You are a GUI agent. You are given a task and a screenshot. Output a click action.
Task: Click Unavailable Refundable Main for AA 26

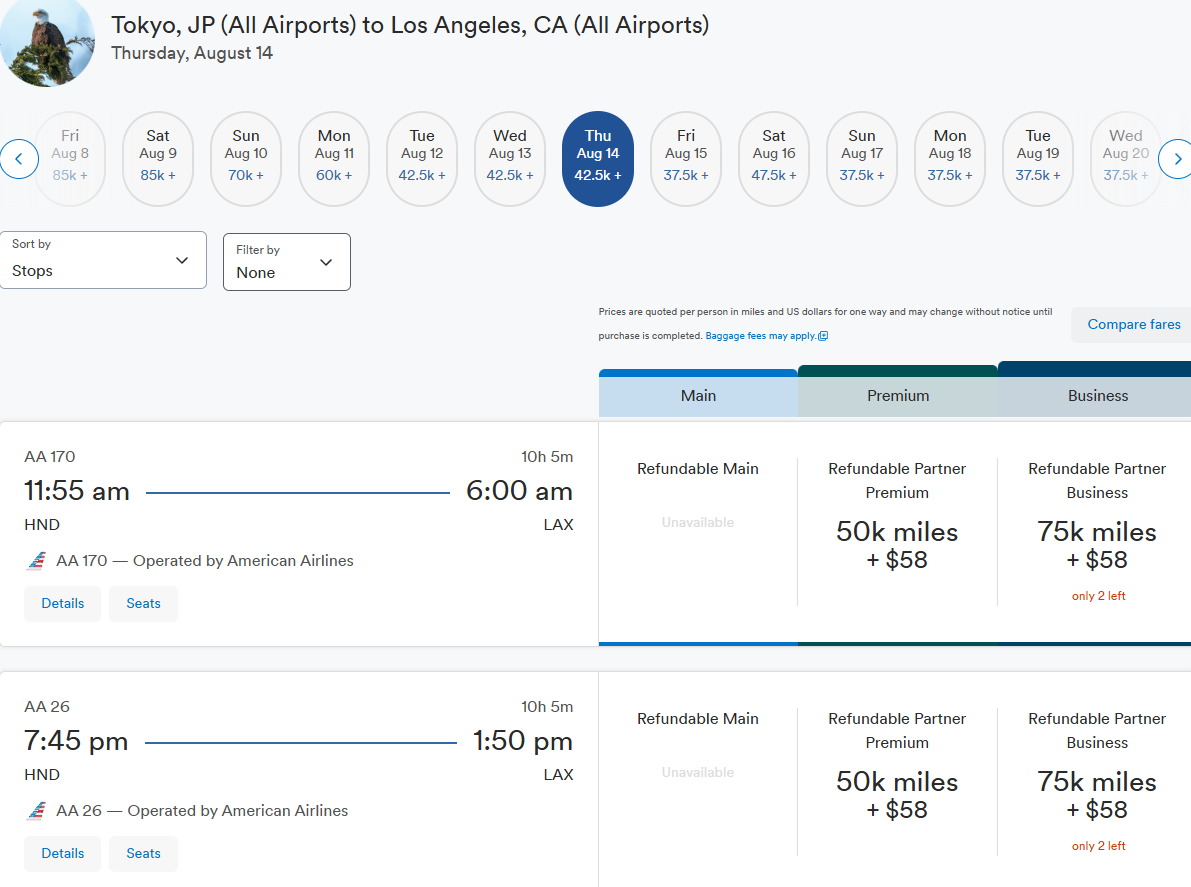pyautogui.click(x=698, y=772)
